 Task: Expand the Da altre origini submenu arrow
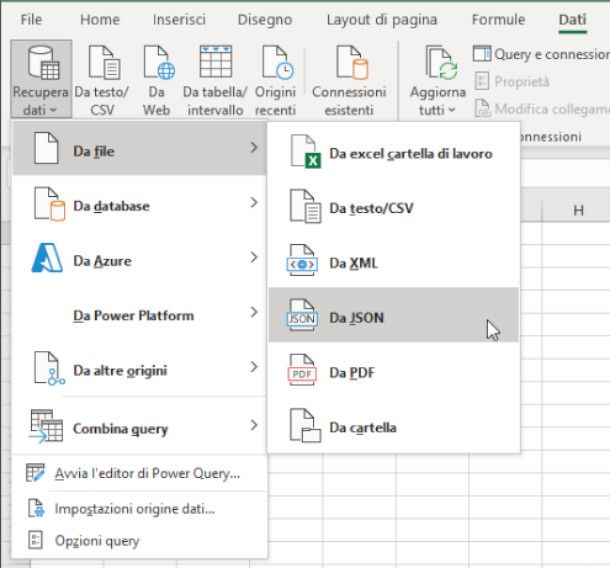(x=254, y=367)
